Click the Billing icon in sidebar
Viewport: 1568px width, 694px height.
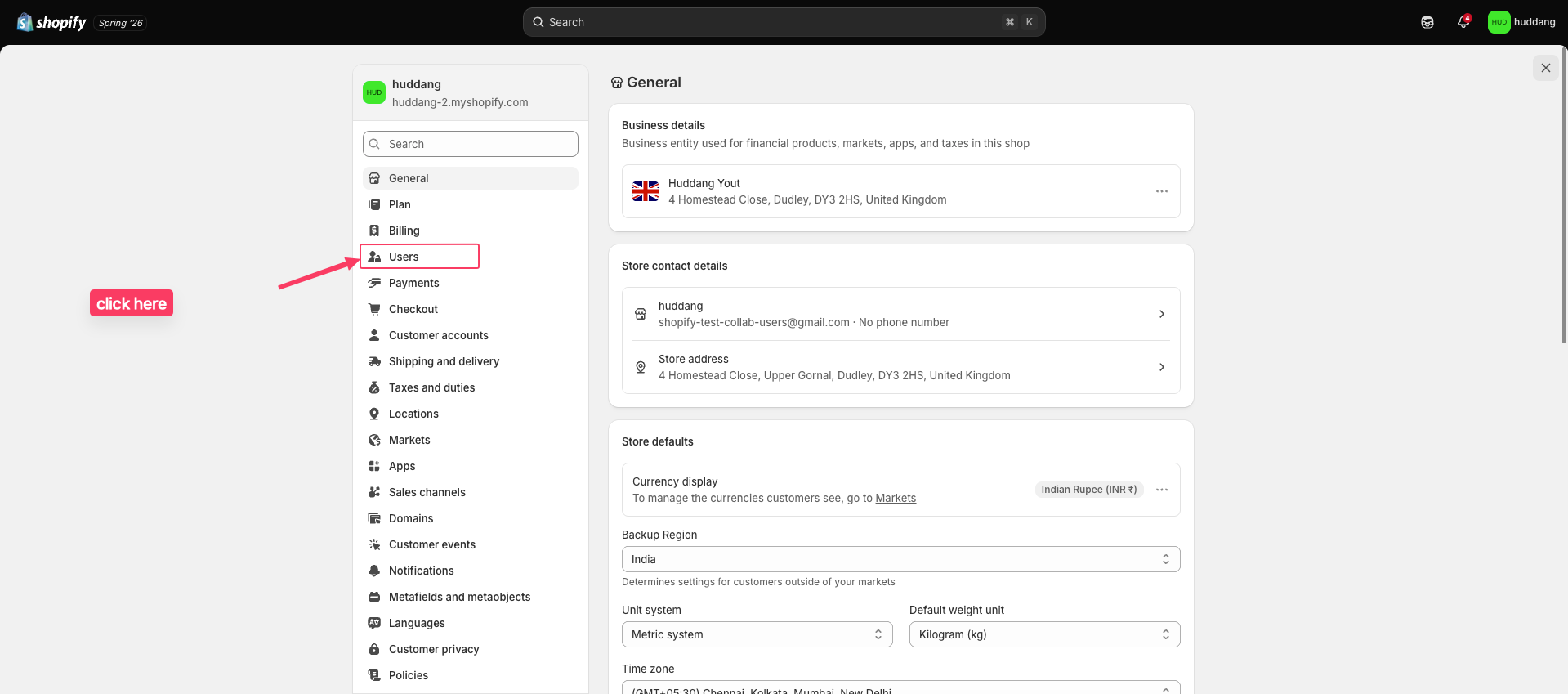(374, 231)
